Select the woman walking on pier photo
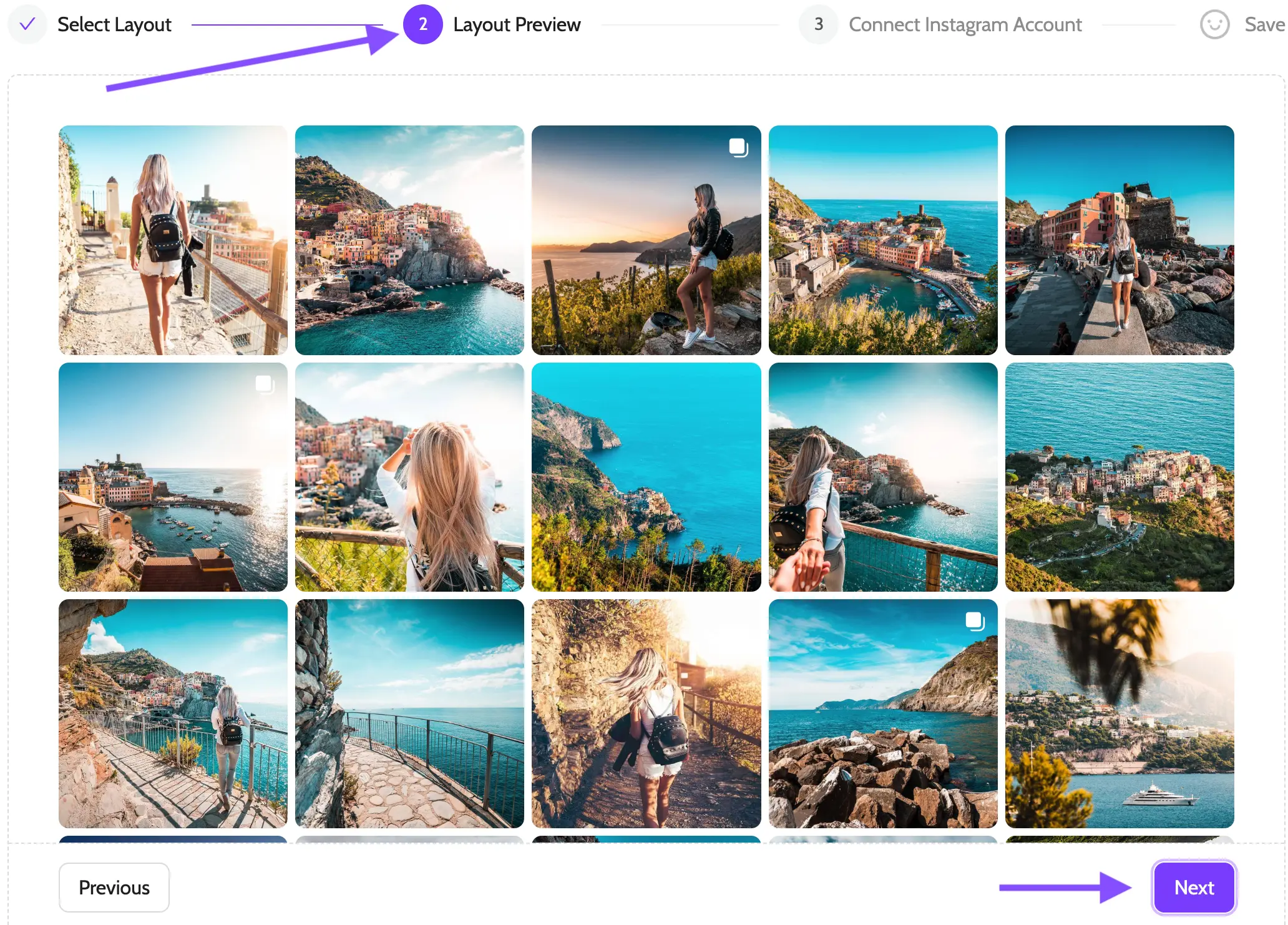The image size is (1288, 925). (1120, 240)
